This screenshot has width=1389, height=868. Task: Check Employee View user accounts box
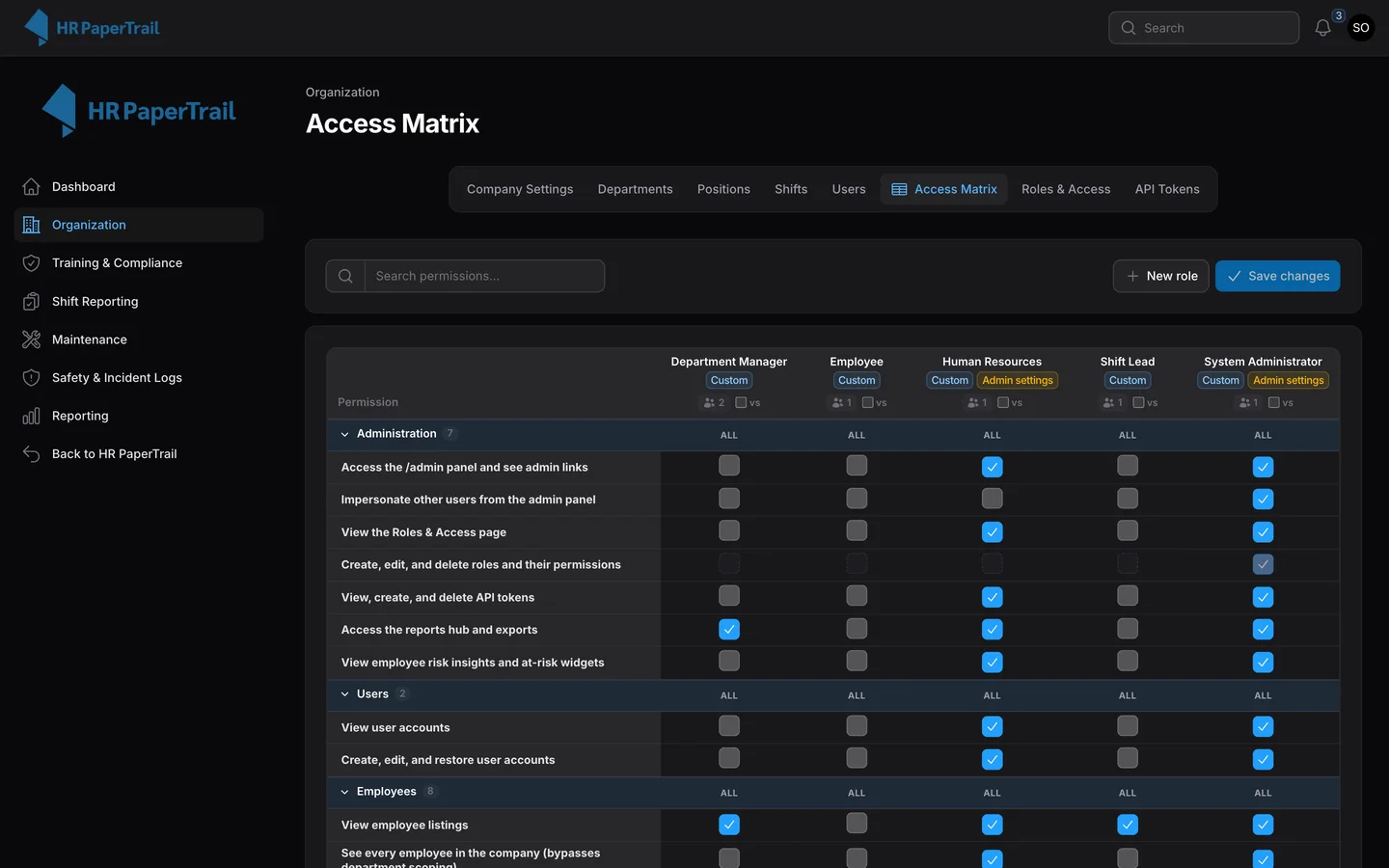click(857, 725)
